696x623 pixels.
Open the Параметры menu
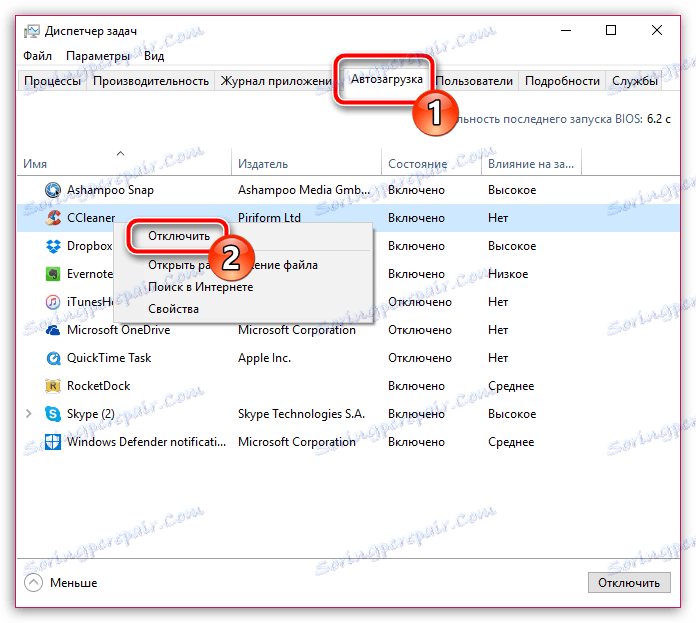(x=98, y=56)
